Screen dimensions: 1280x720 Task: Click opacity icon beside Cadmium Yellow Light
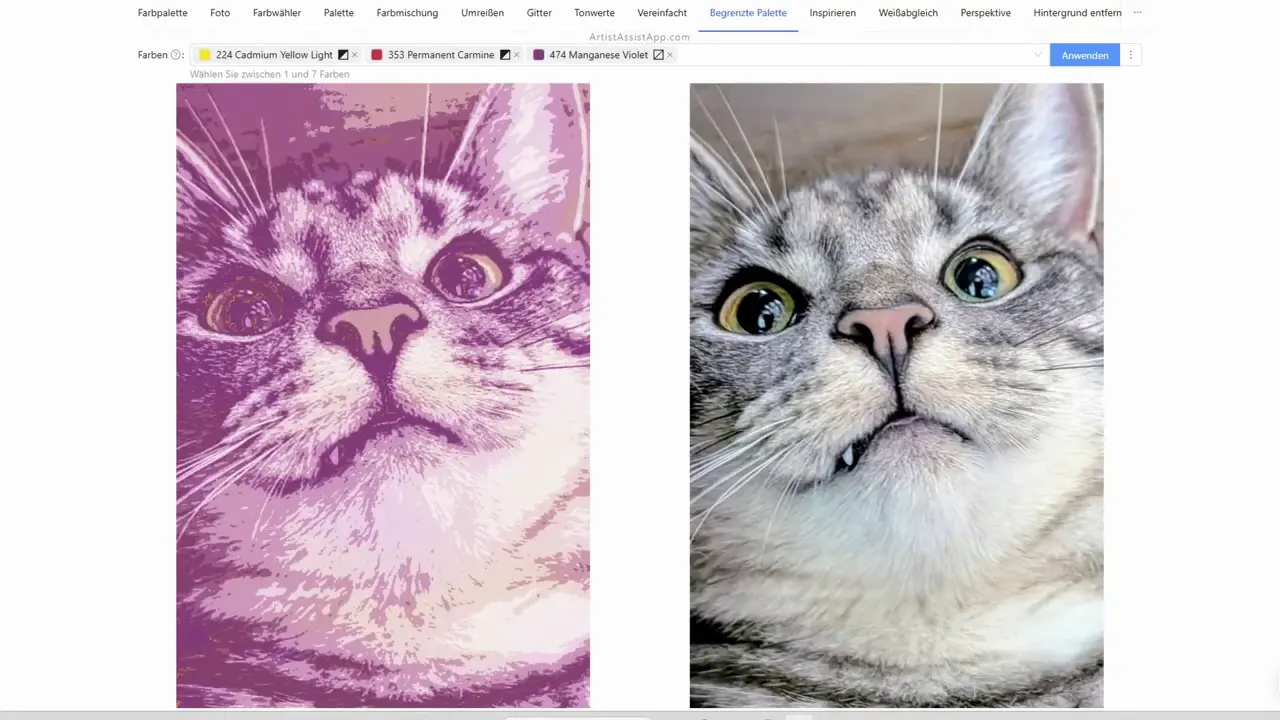pyautogui.click(x=343, y=55)
